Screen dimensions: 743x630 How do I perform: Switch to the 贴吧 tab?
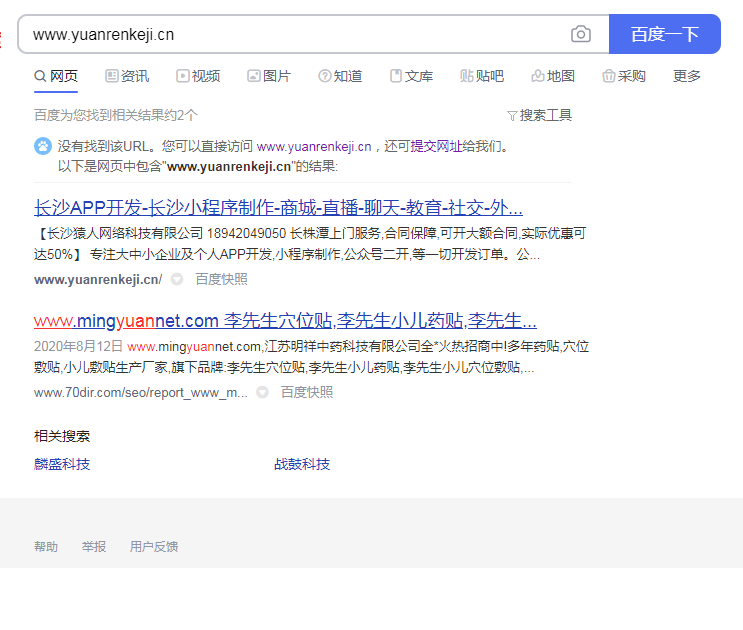click(482, 76)
